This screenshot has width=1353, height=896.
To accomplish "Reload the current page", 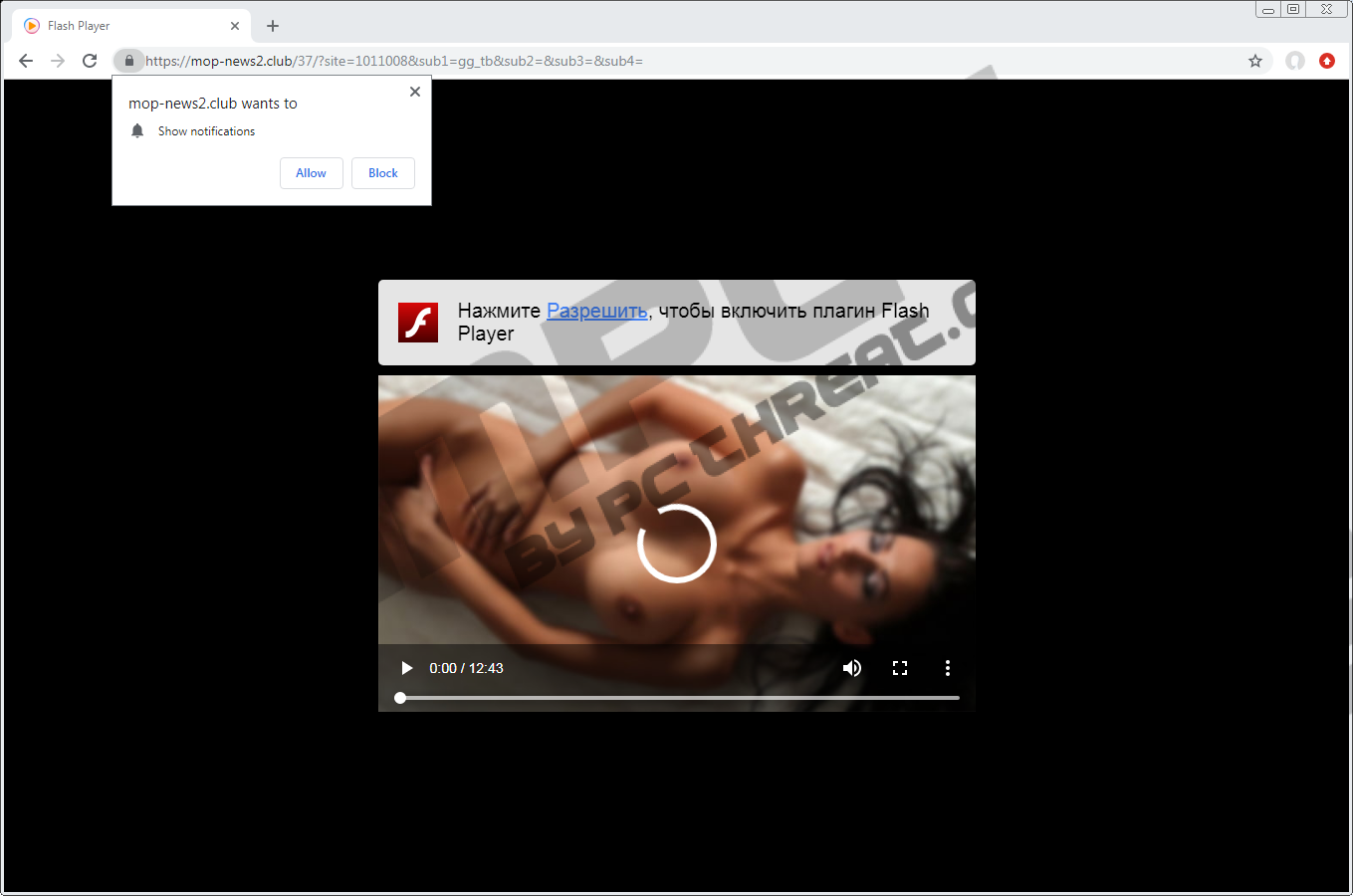I will point(90,61).
